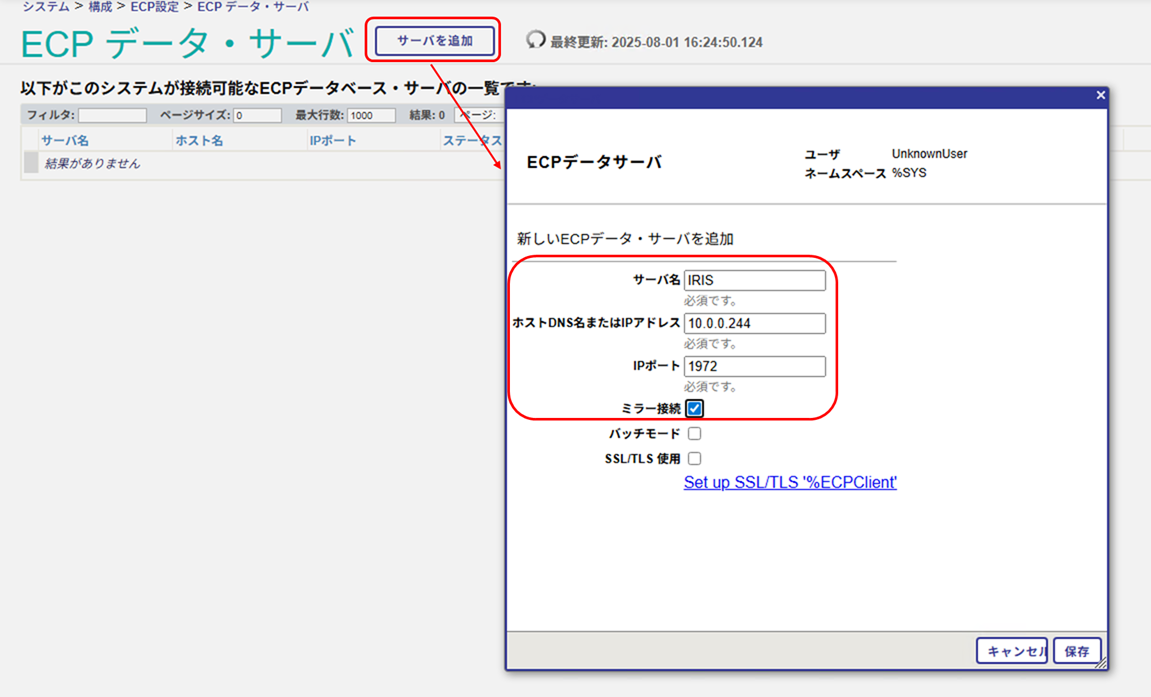
Task: Tick the SSL/TLS 使用 checkbox
Action: tap(694, 459)
